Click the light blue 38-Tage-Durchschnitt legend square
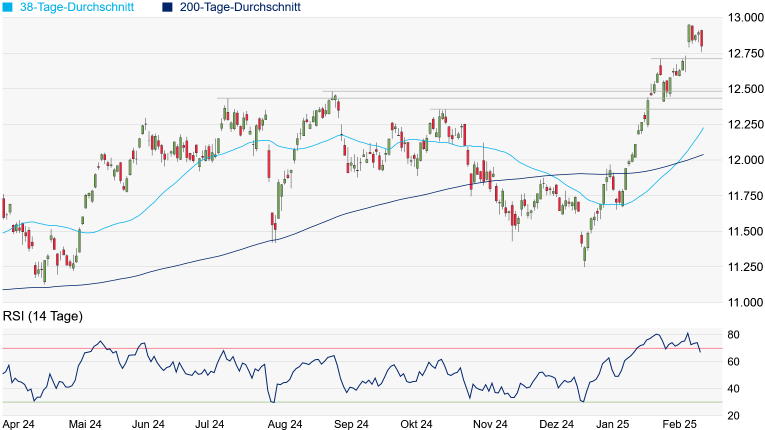This screenshot has width=765, height=430. [8, 7]
